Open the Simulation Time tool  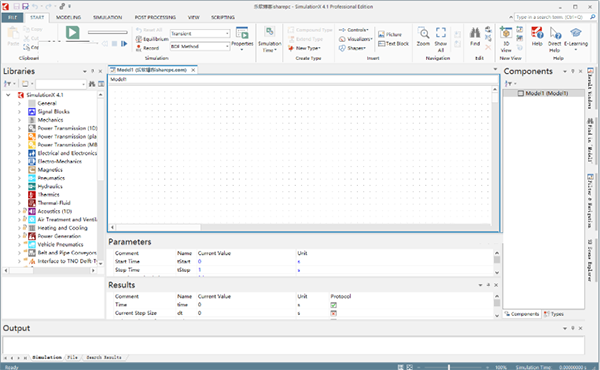(x=270, y=39)
